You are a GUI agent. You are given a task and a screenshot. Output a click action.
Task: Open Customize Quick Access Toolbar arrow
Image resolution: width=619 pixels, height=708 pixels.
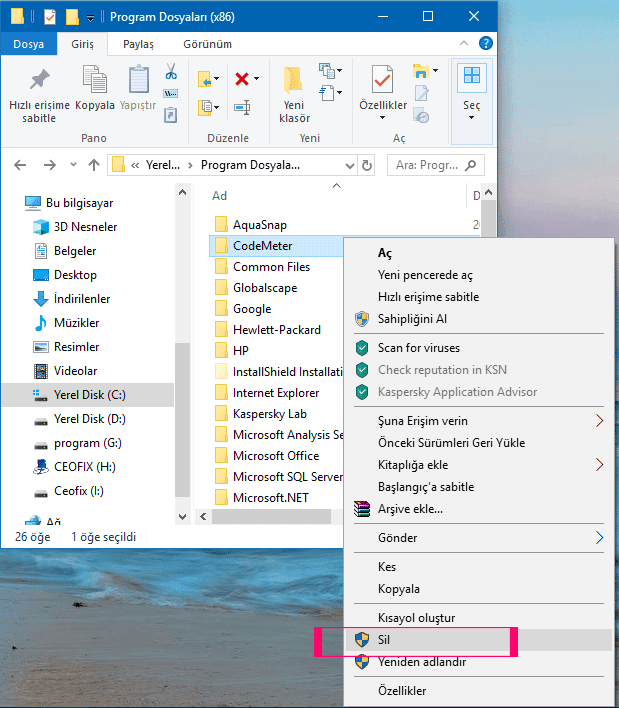pos(90,18)
